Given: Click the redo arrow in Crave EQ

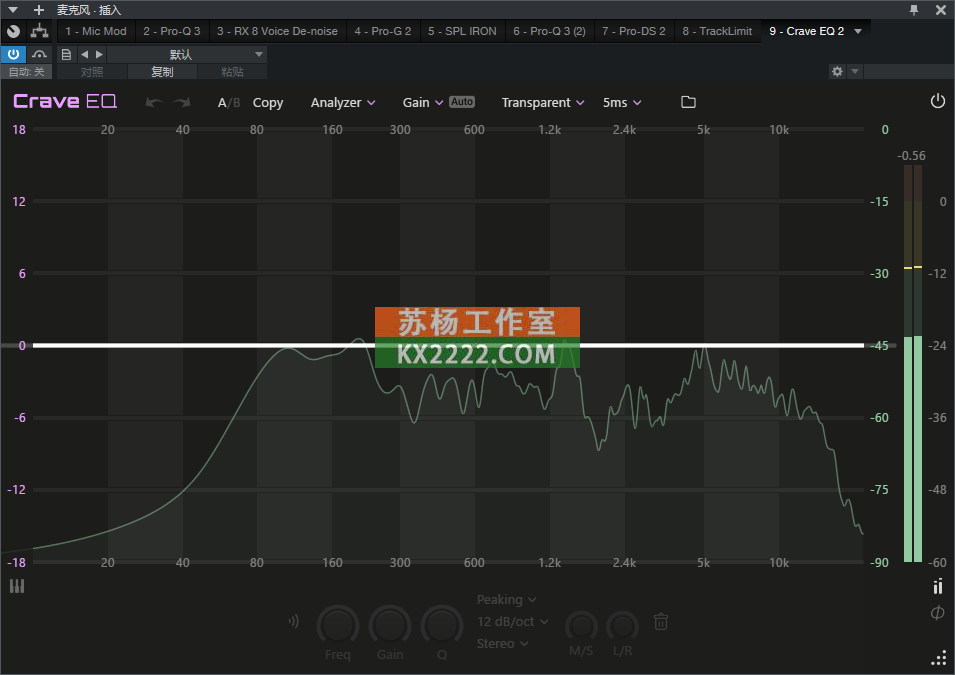Looking at the screenshot, I should (182, 102).
